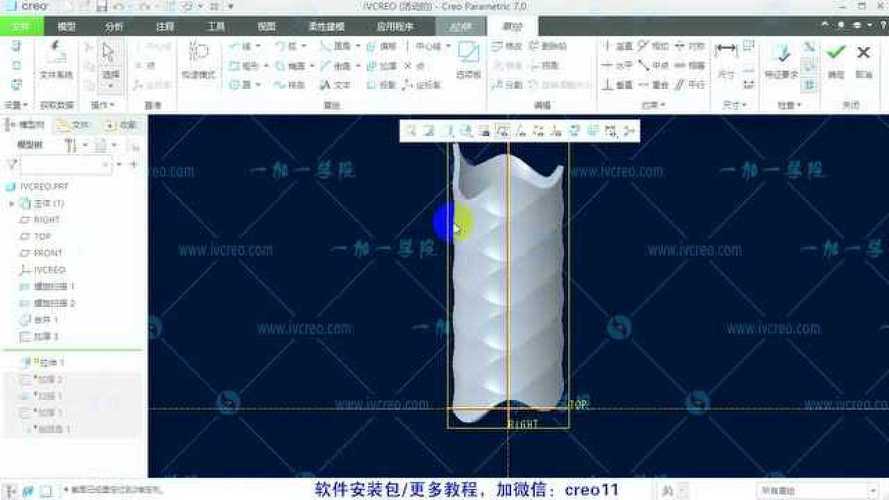Click the Feature Requirements icon
Image resolution: width=889 pixels, height=500 pixels.
pos(781,56)
